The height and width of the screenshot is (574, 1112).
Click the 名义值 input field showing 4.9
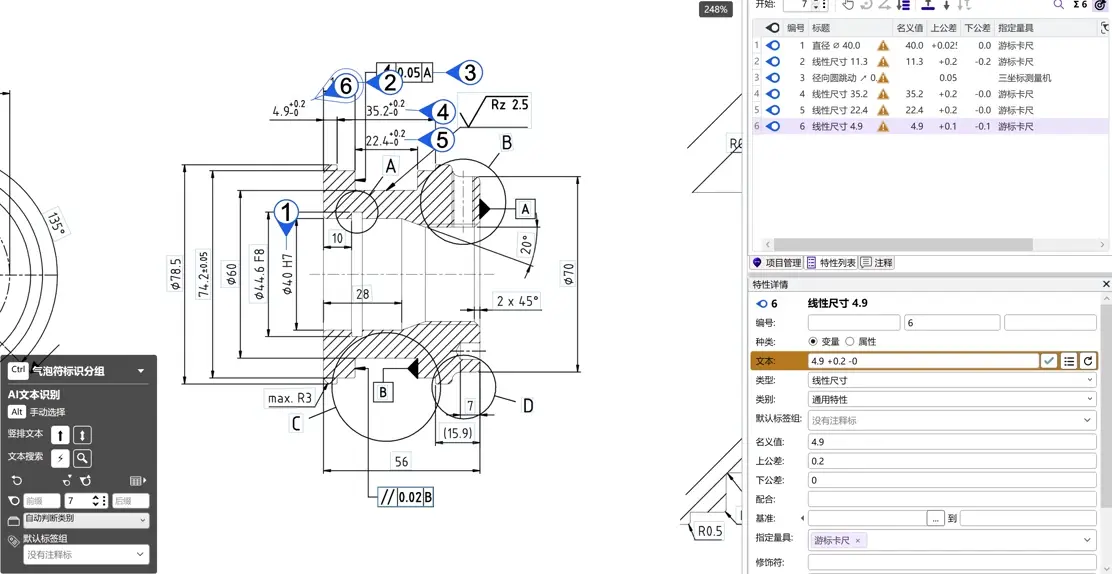click(x=952, y=441)
